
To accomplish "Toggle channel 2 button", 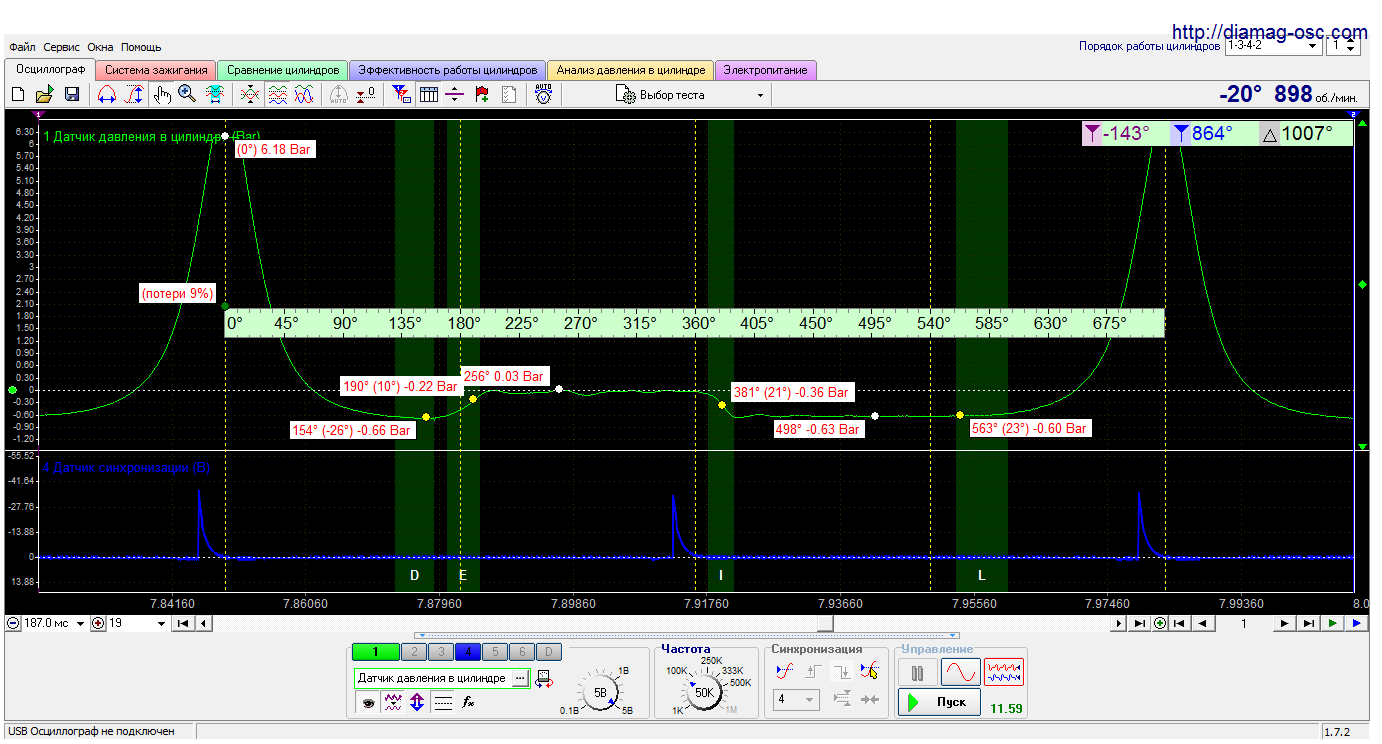I will pos(414,651).
